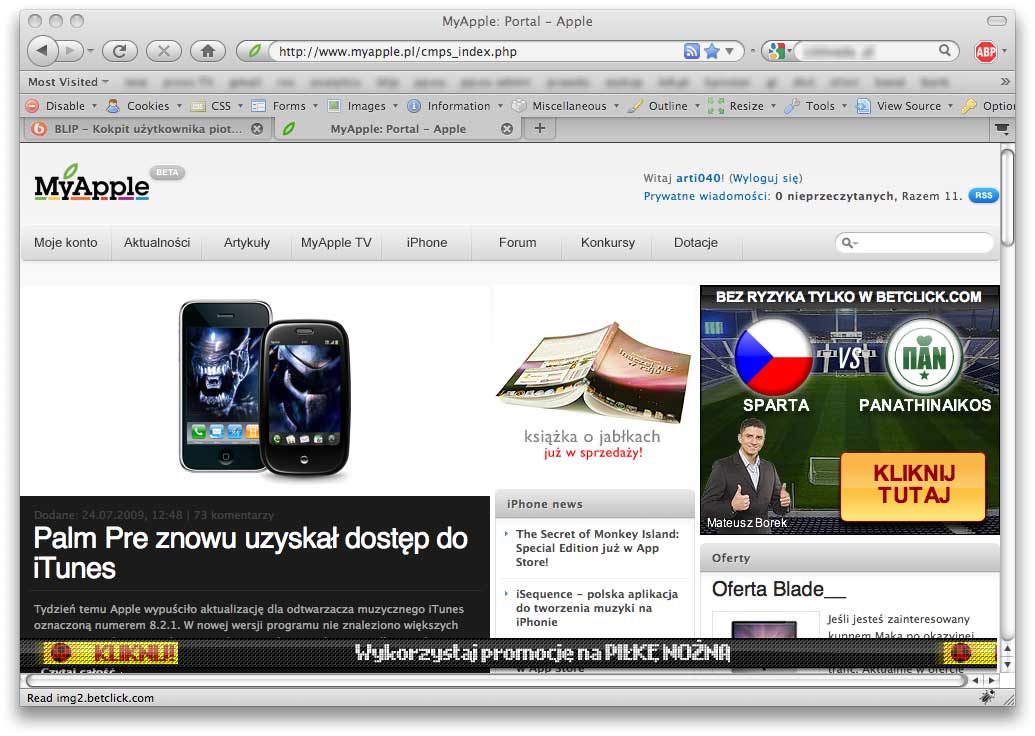Bookmark this page with the star icon
Image resolution: width=1035 pixels, height=736 pixels.
click(x=712, y=51)
